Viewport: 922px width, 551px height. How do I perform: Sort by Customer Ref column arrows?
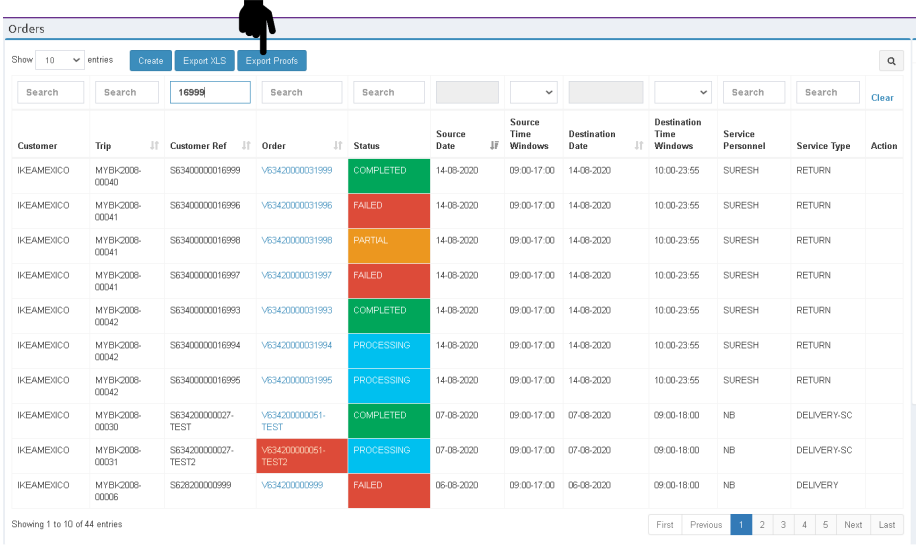[x=246, y=145]
